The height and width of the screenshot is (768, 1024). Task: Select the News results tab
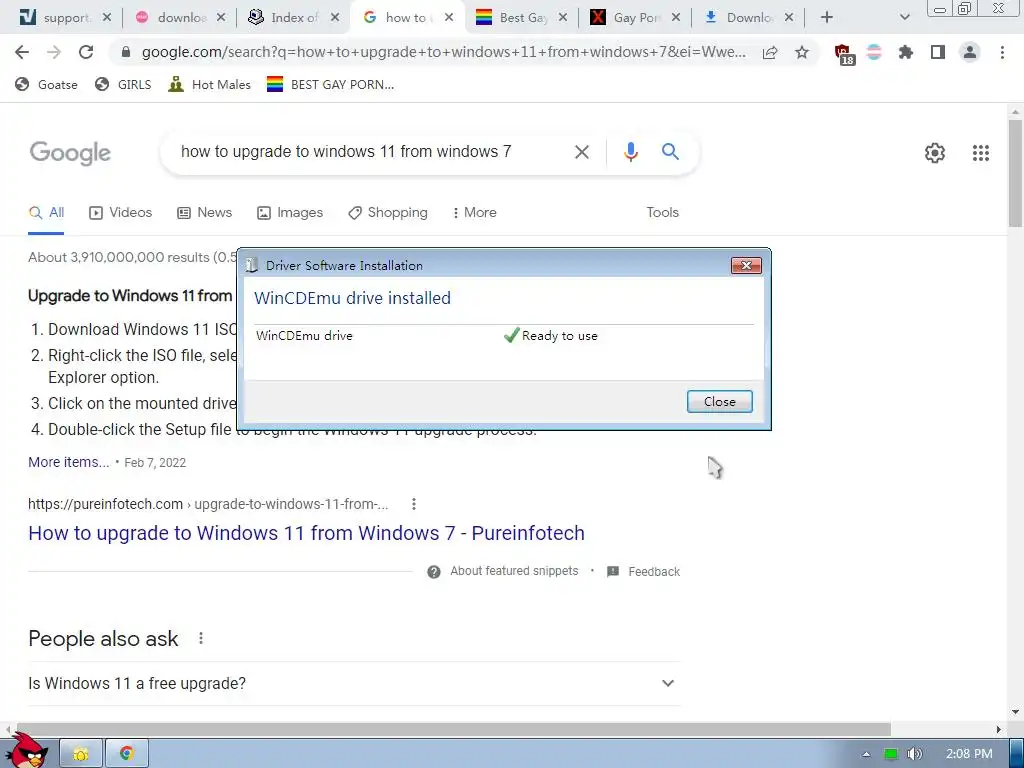204,212
